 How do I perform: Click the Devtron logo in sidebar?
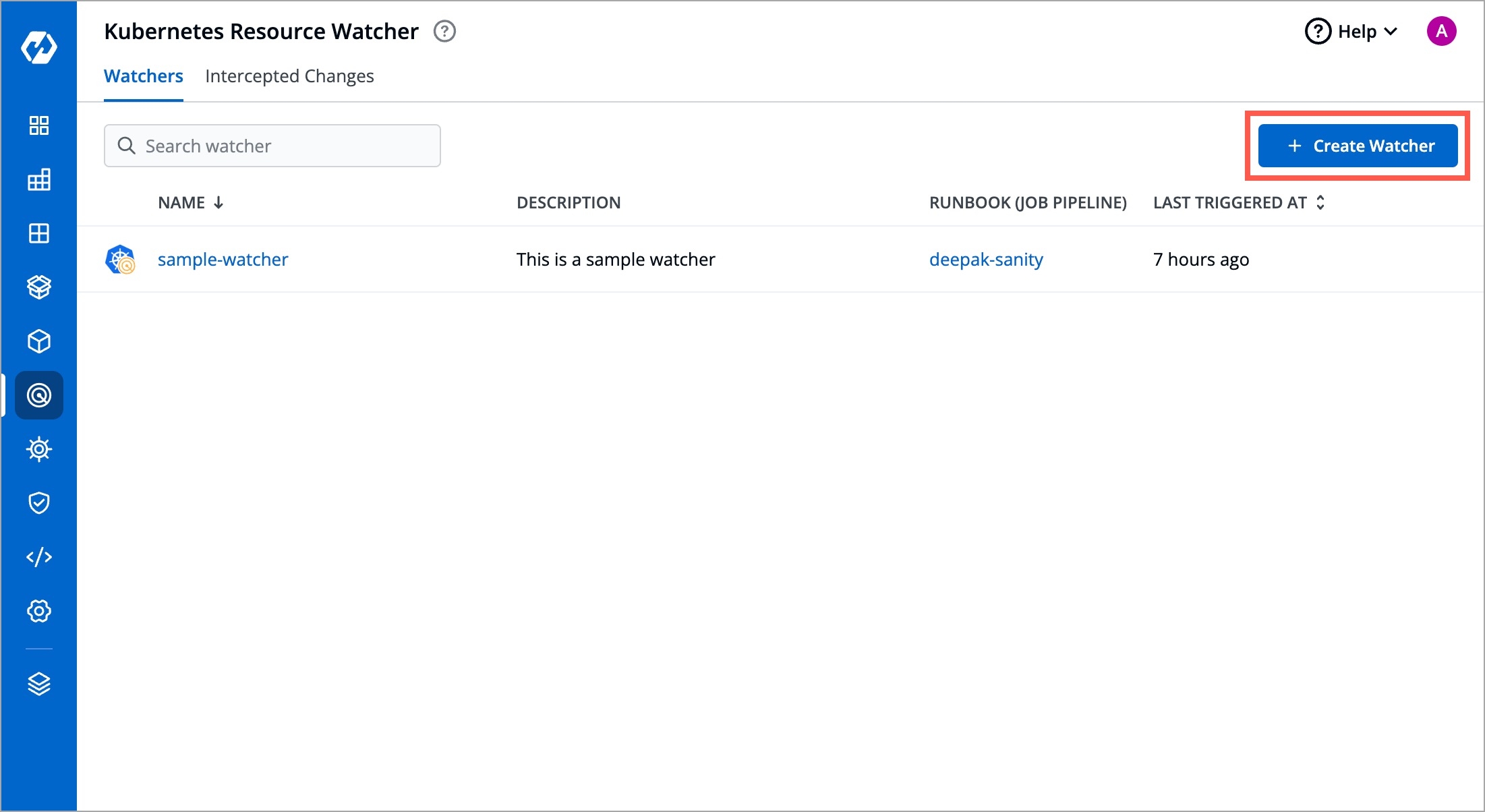pyautogui.click(x=39, y=47)
